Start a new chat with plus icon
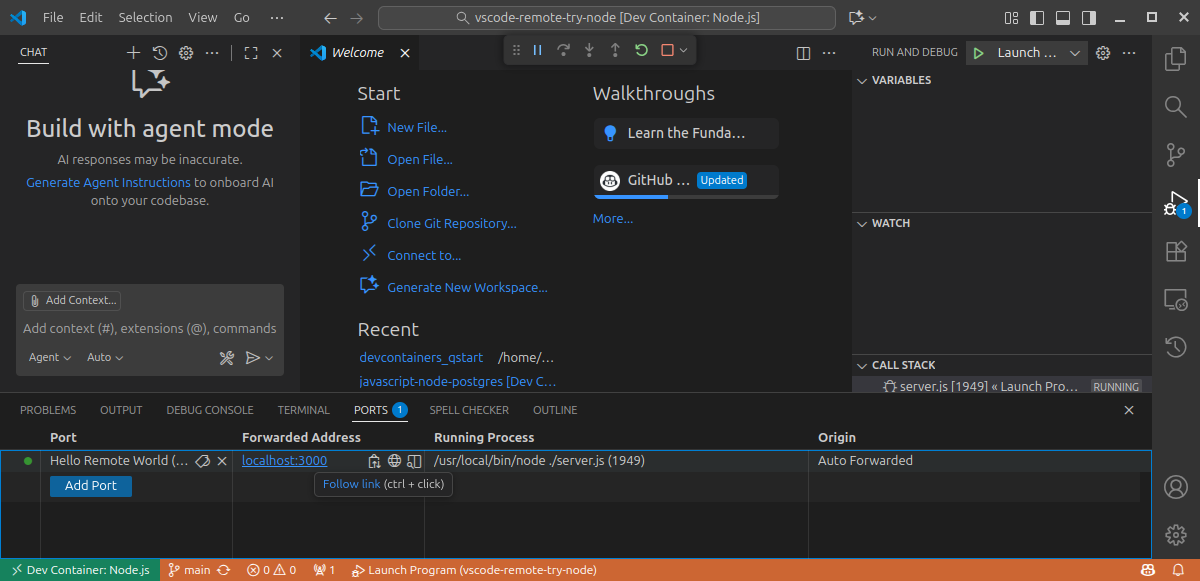 [x=133, y=53]
